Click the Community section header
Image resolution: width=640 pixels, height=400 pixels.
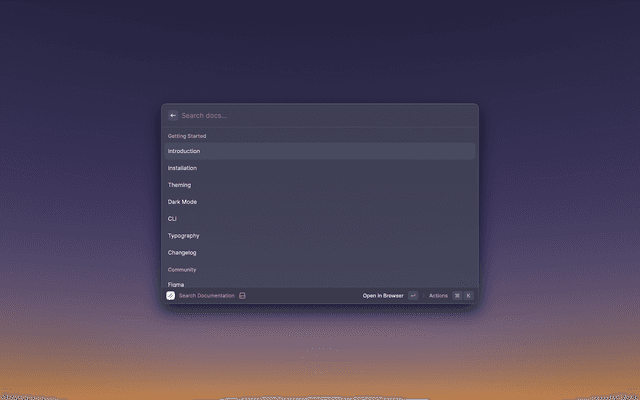182,269
